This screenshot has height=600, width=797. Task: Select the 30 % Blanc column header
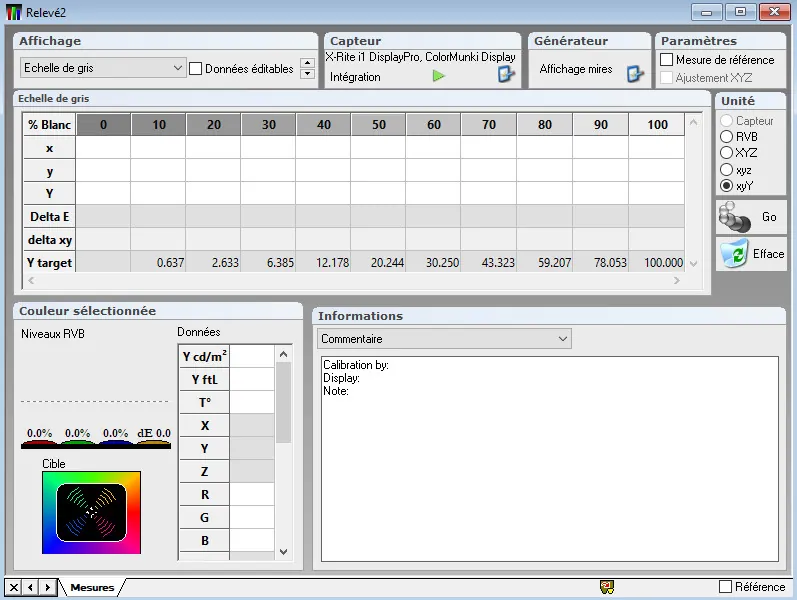coord(268,125)
